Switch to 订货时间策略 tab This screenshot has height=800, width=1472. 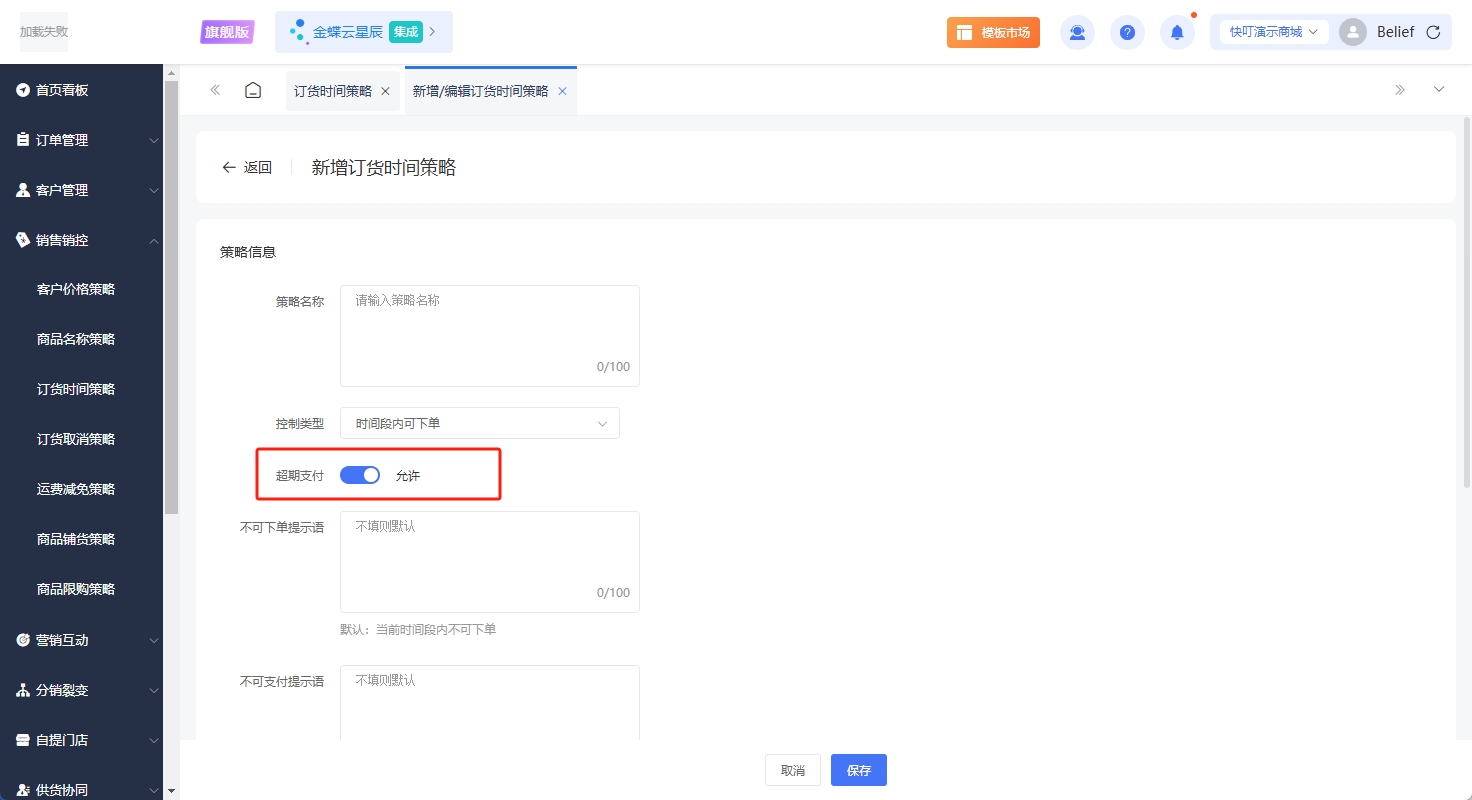[333, 91]
